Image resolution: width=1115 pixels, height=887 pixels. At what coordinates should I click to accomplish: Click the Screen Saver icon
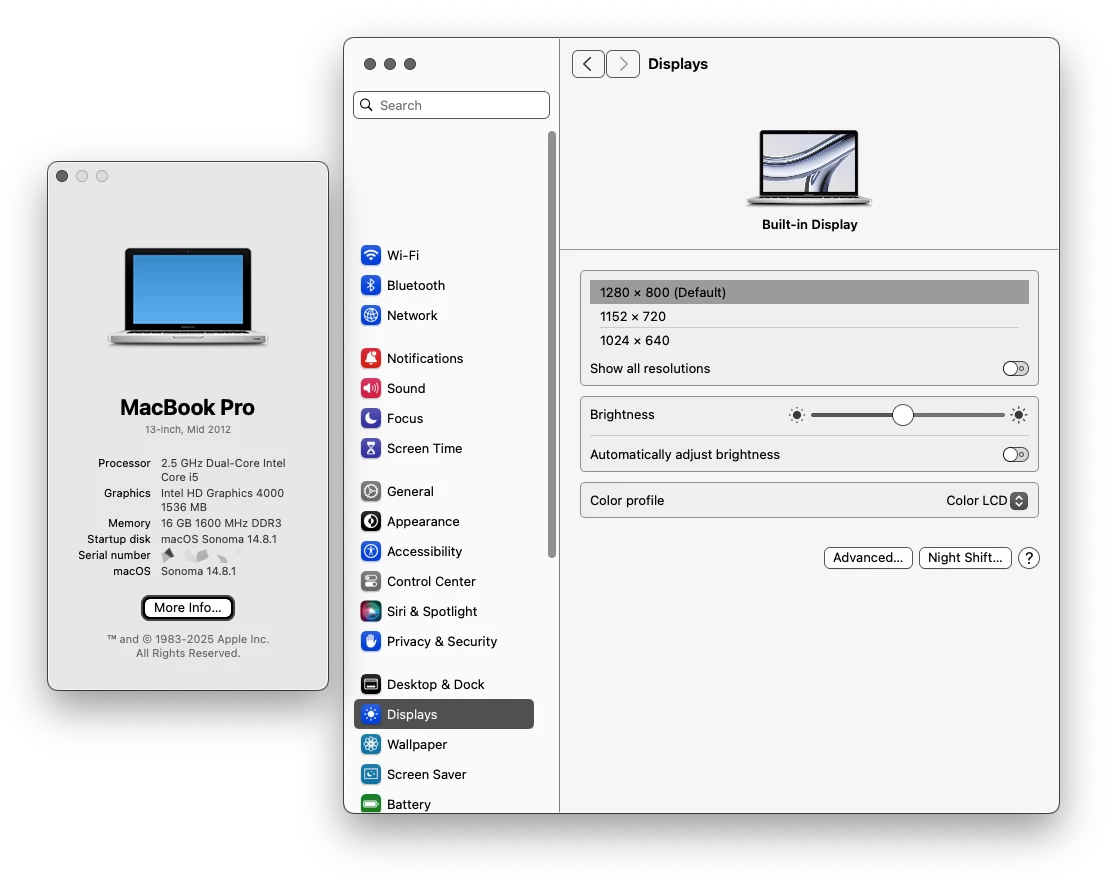click(x=370, y=773)
